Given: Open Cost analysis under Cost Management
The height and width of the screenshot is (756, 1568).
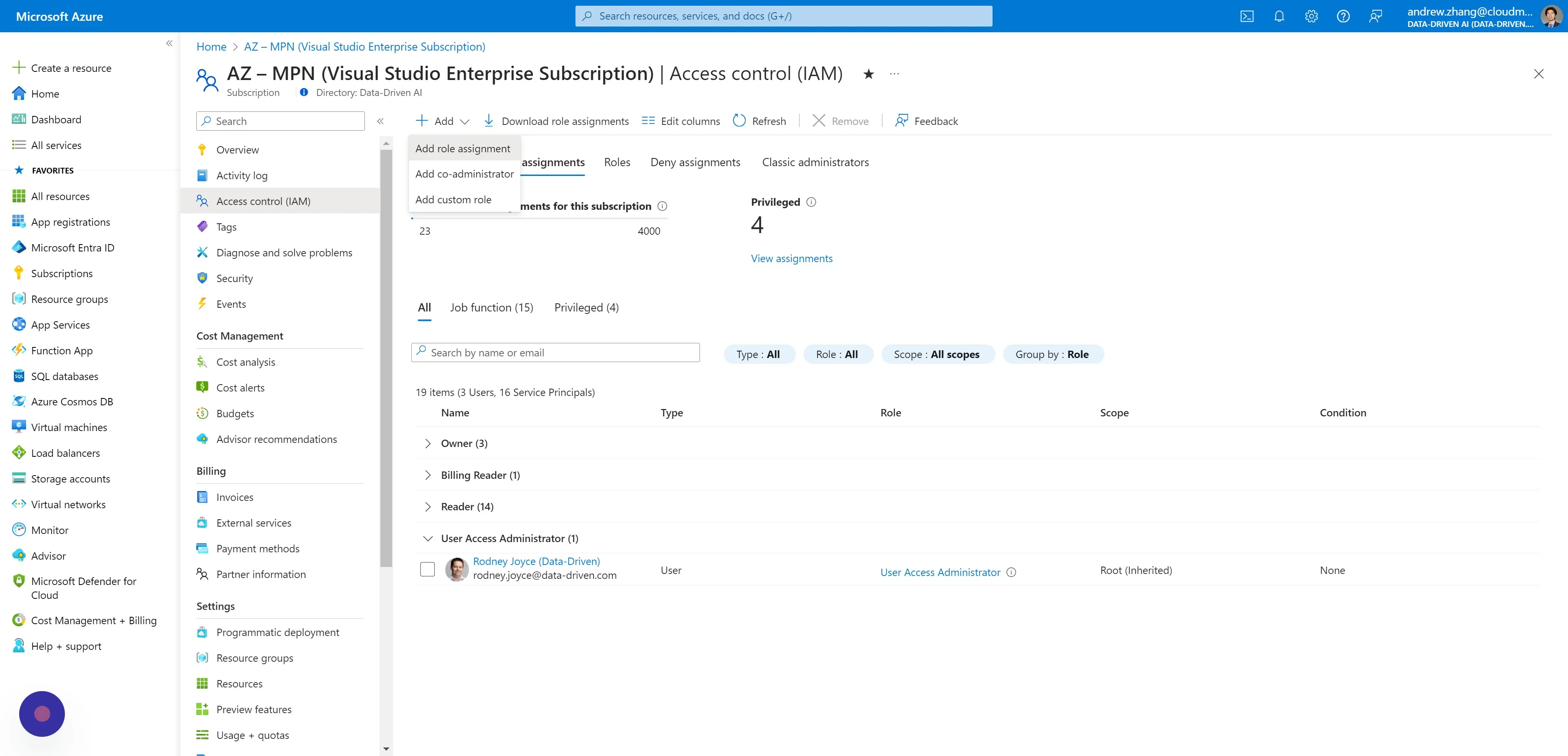Looking at the screenshot, I should [x=245, y=362].
